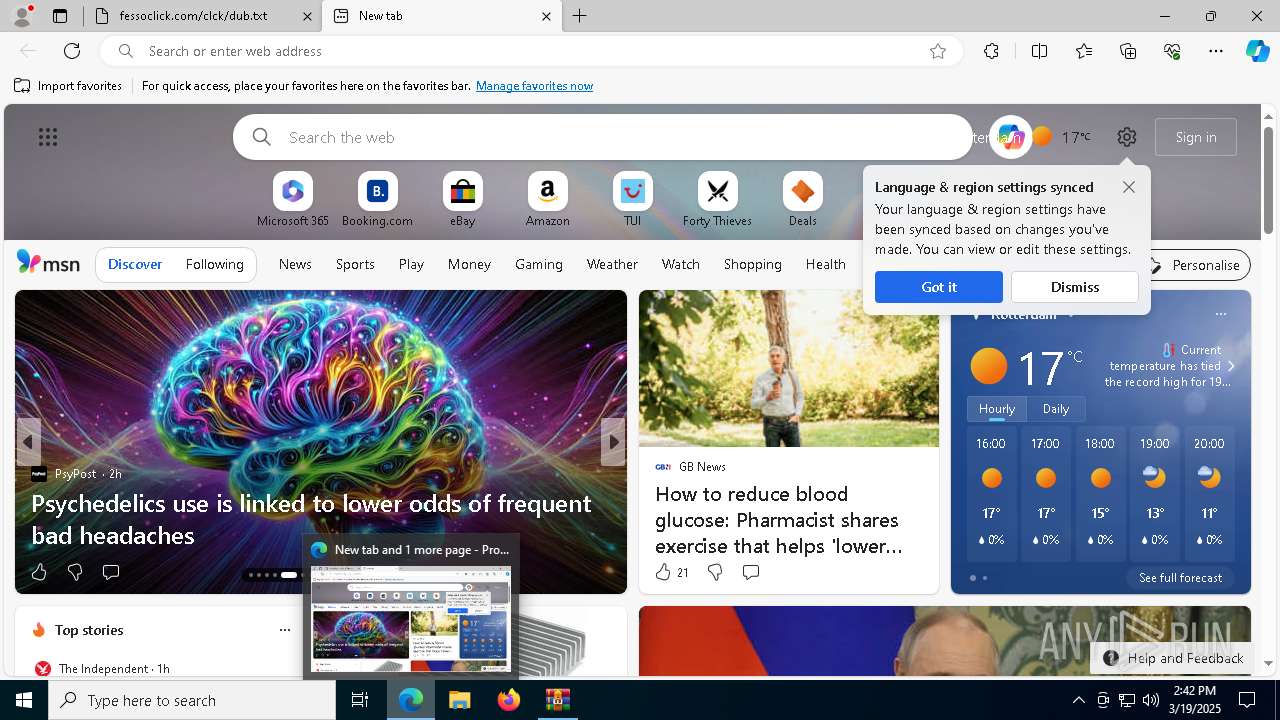Close the language settings synced popup
The height and width of the screenshot is (720, 1280).
click(1129, 187)
